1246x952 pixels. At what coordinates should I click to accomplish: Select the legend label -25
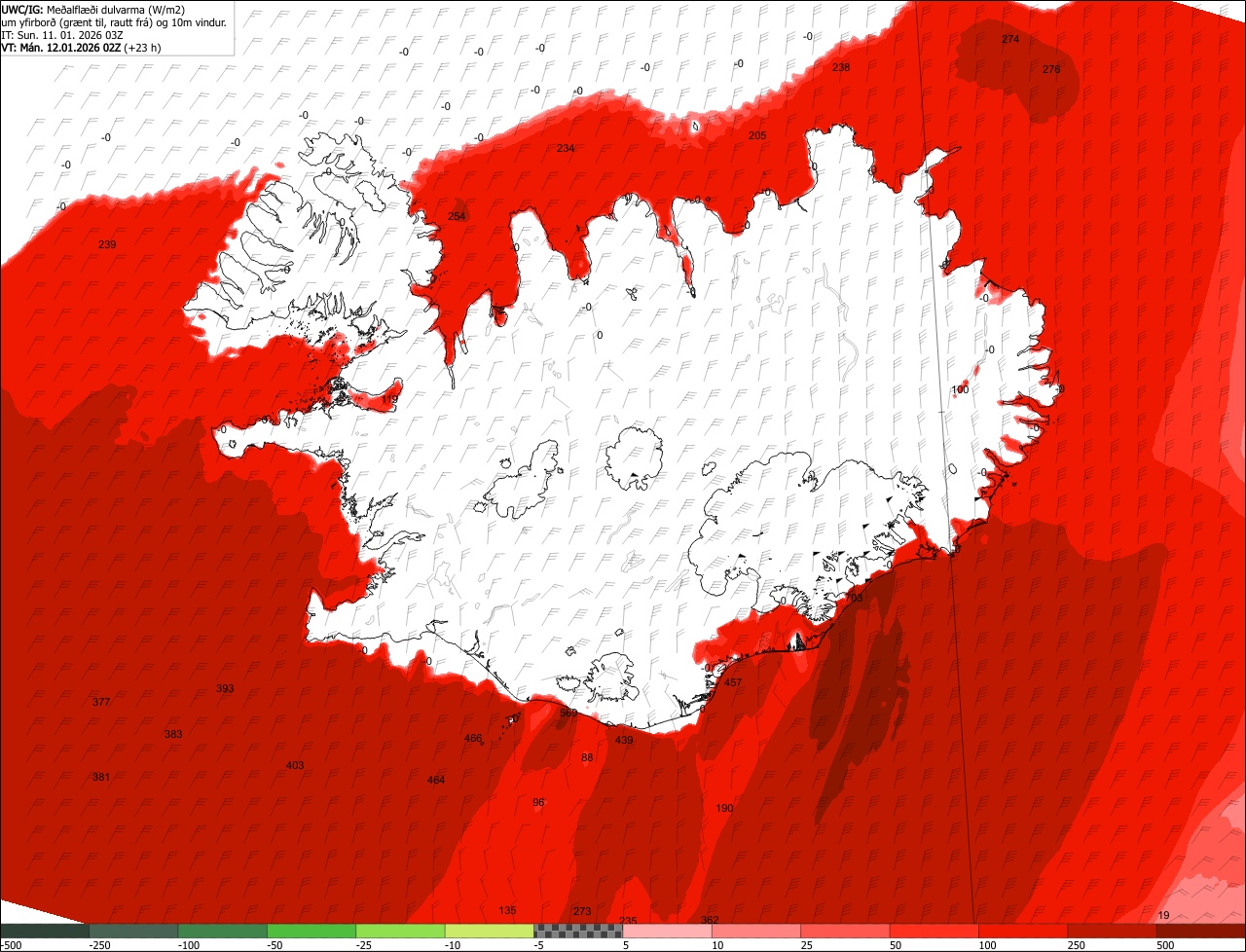364,945
